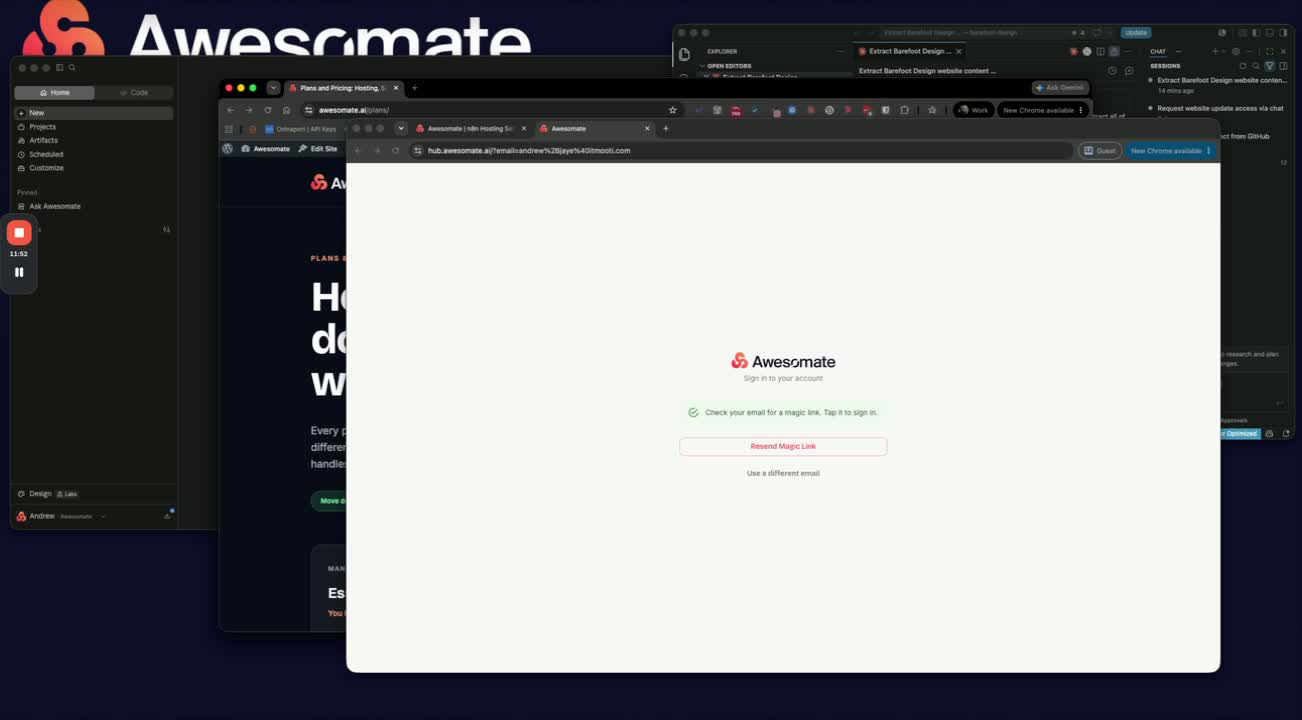Open new tab beside Plans and Pricing

415,88
